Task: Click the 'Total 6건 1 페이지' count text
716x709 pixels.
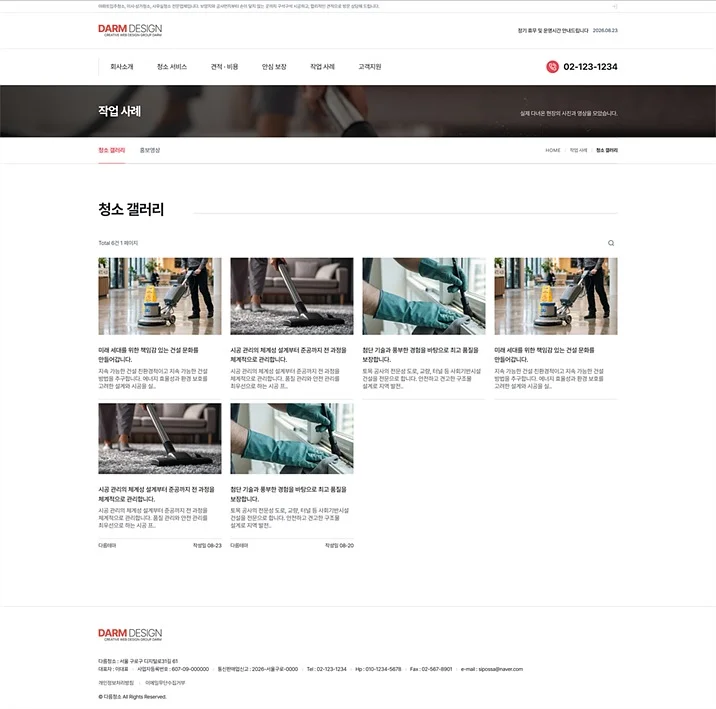Action: pyautogui.click(x=118, y=243)
